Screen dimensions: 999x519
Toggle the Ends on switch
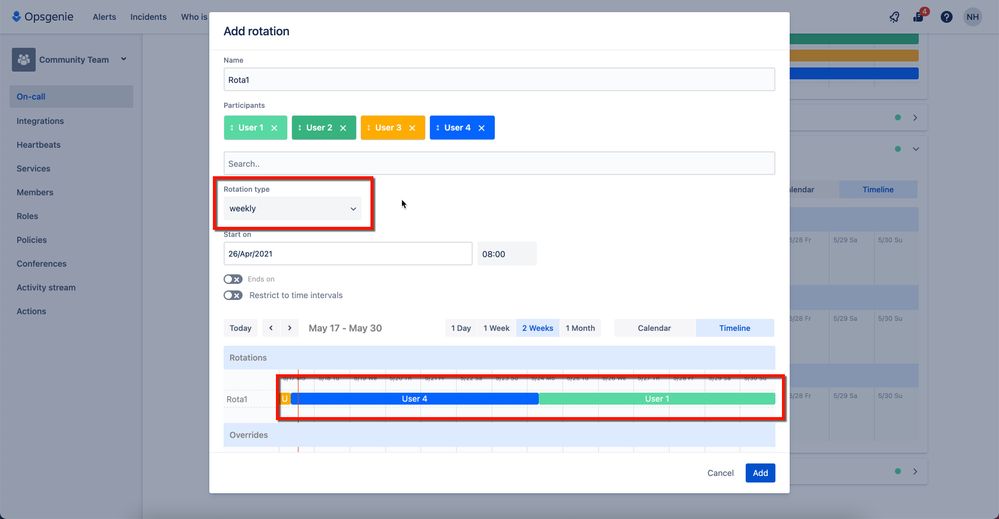click(x=233, y=279)
